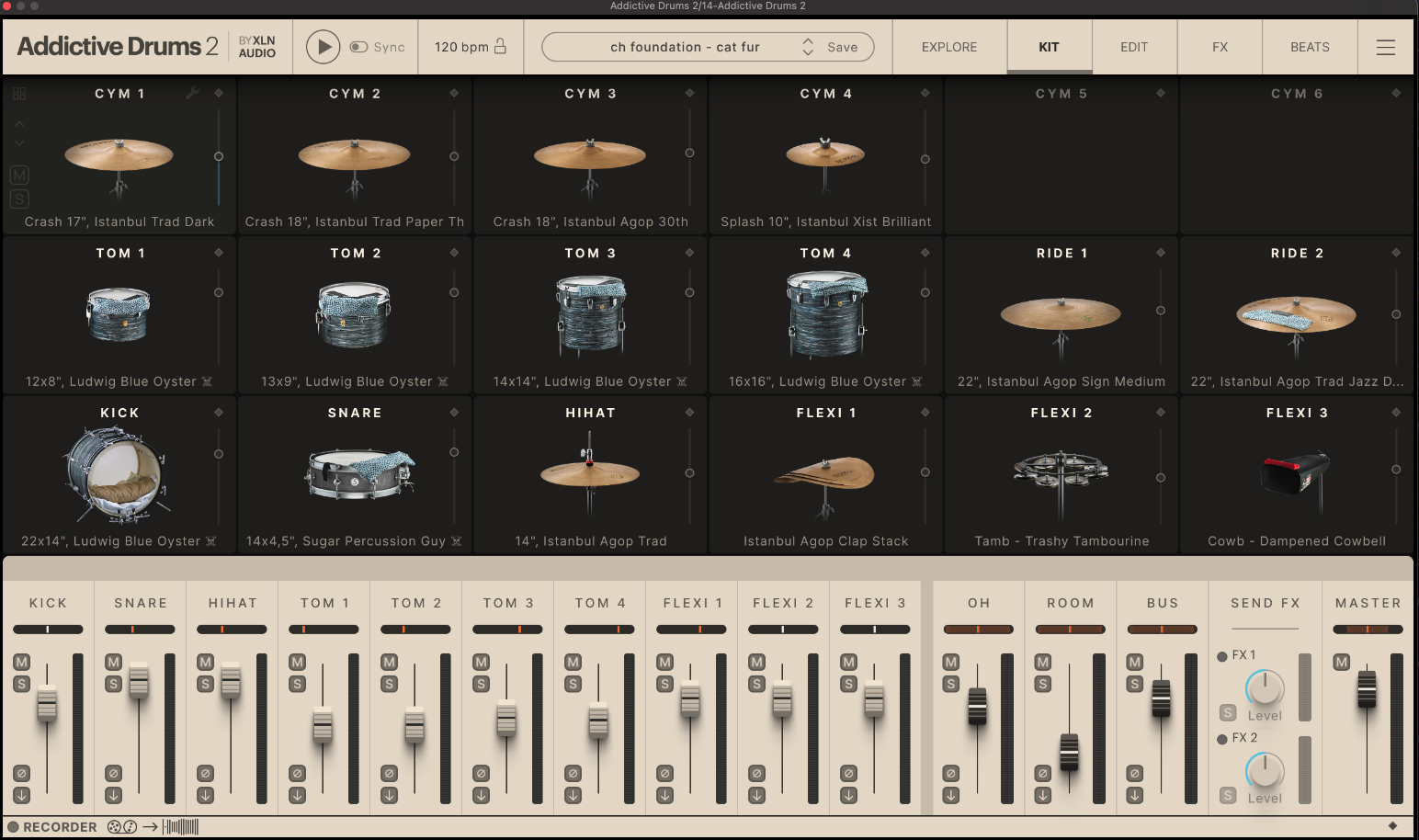Adjust the RIDE 1 level slider handle

click(1161, 311)
